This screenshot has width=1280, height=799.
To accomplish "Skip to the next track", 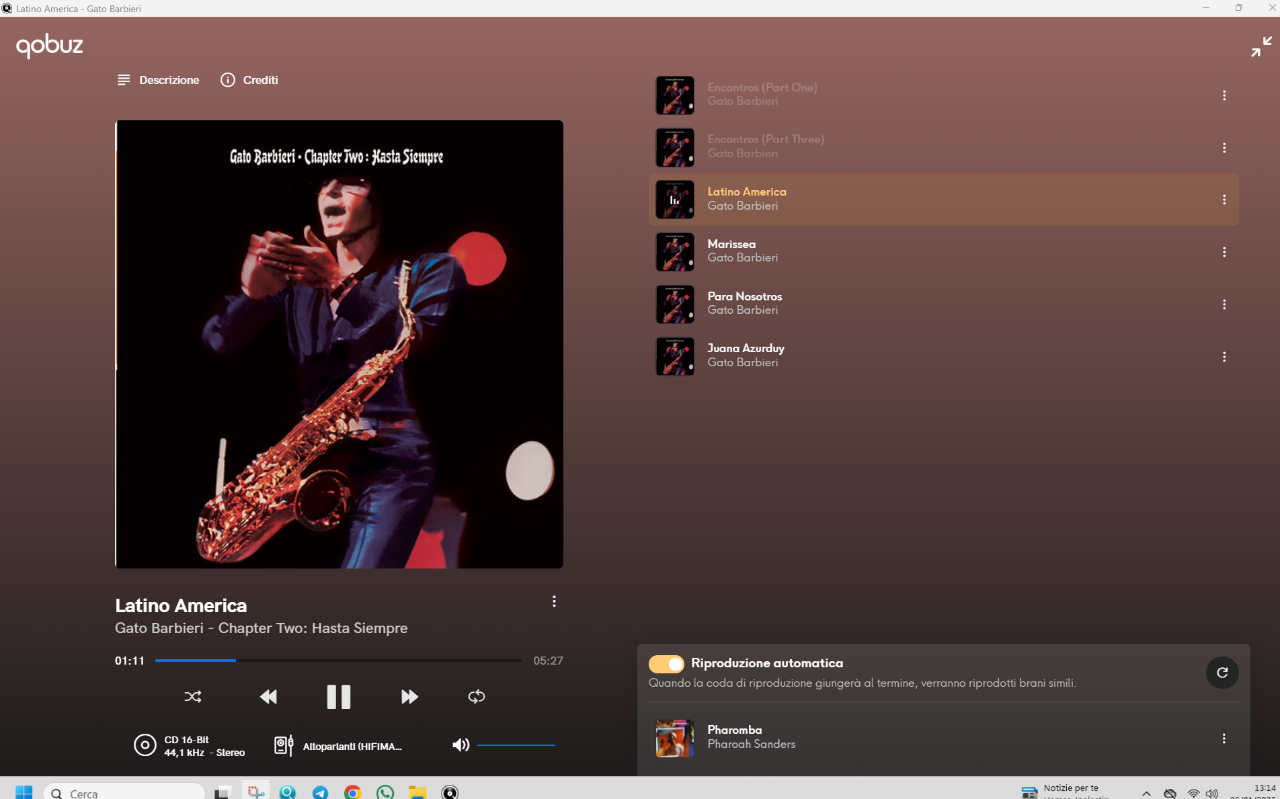I will (409, 697).
